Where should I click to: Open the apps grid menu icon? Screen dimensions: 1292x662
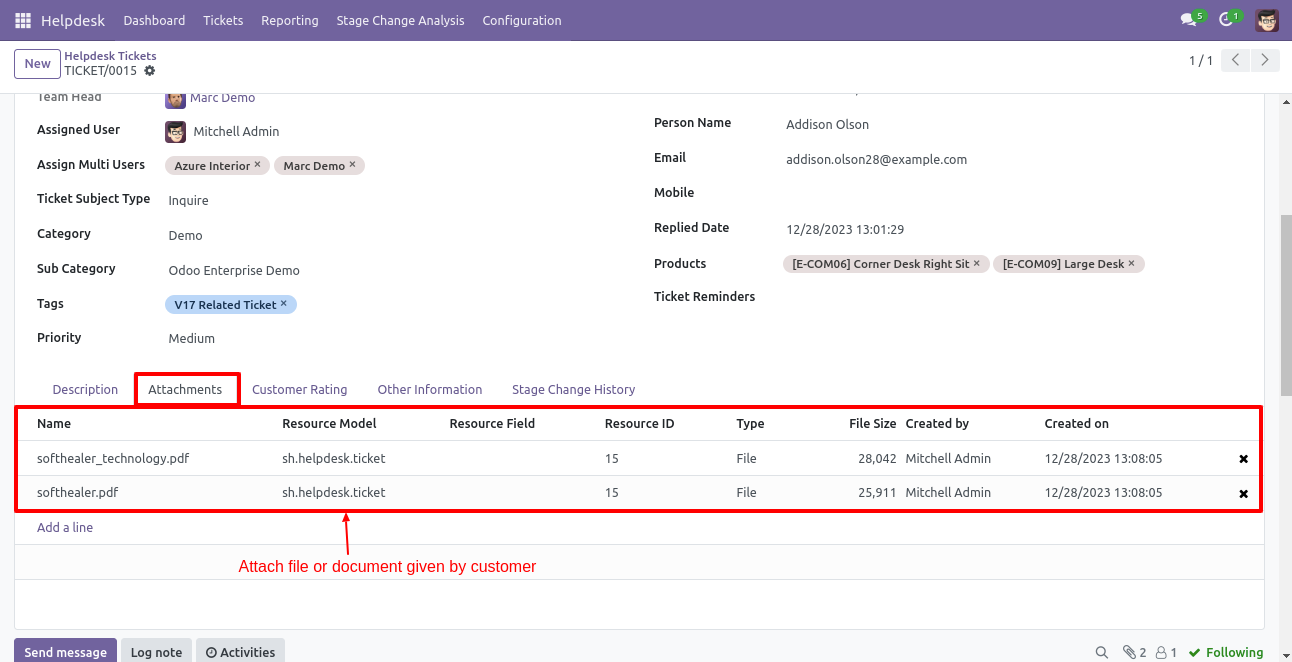22,20
